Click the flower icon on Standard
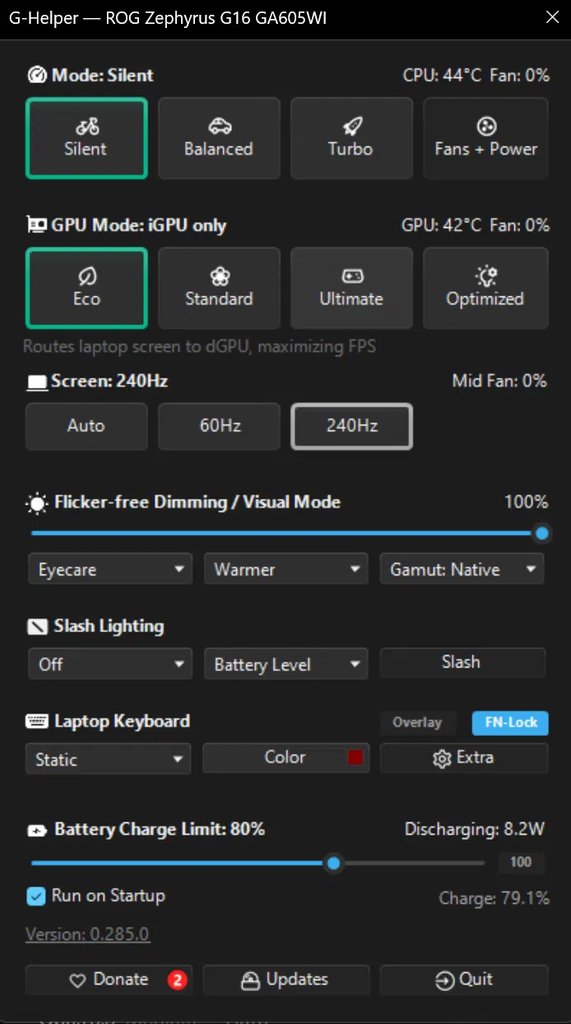 point(220,276)
